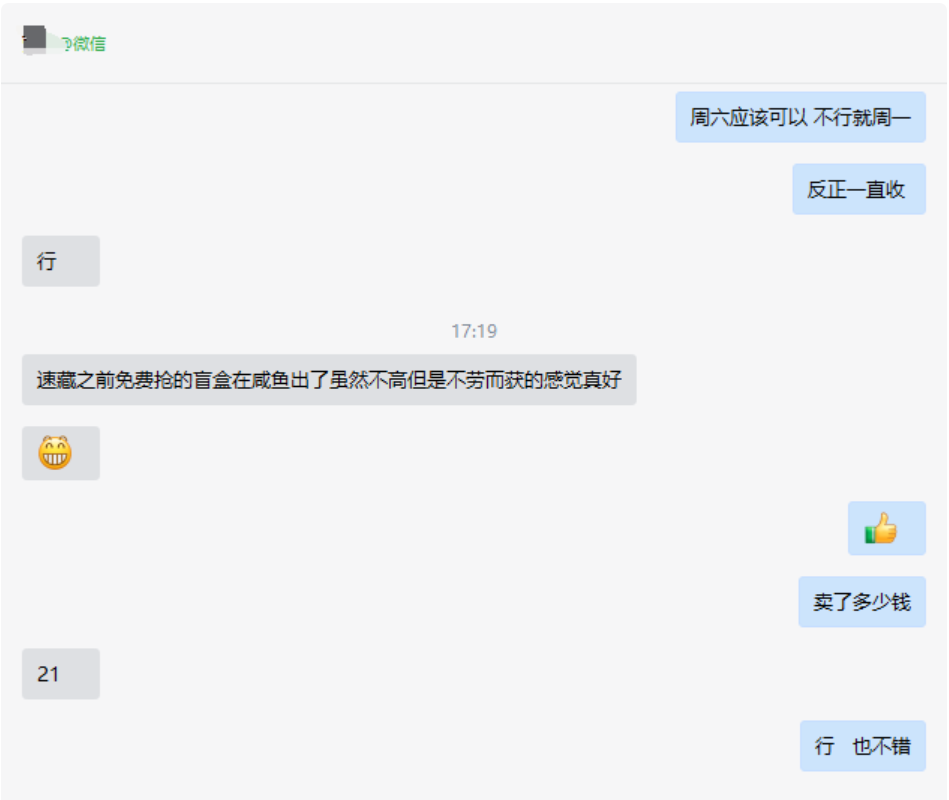Select the 周六应该可以 不行就周一 message bubble

click(800, 117)
